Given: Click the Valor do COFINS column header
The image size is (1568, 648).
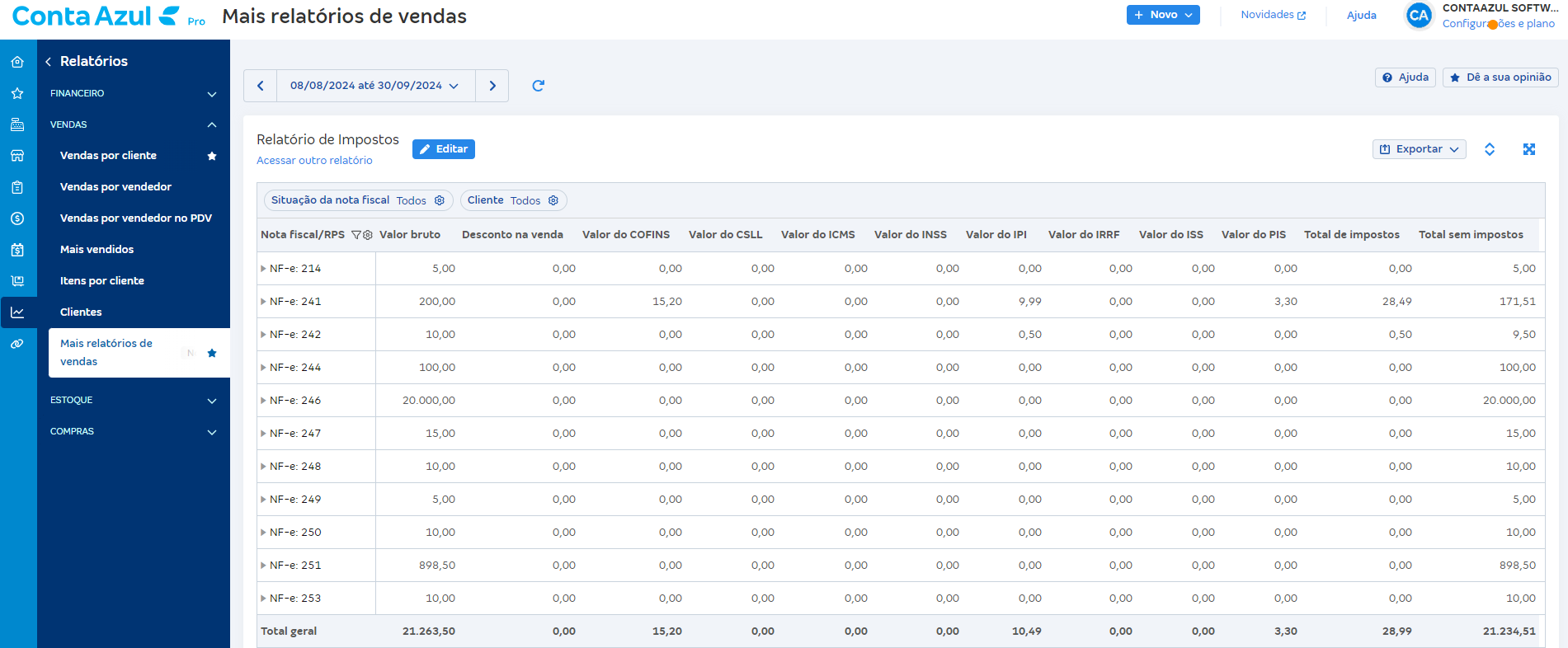Looking at the screenshot, I should [x=626, y=235].
